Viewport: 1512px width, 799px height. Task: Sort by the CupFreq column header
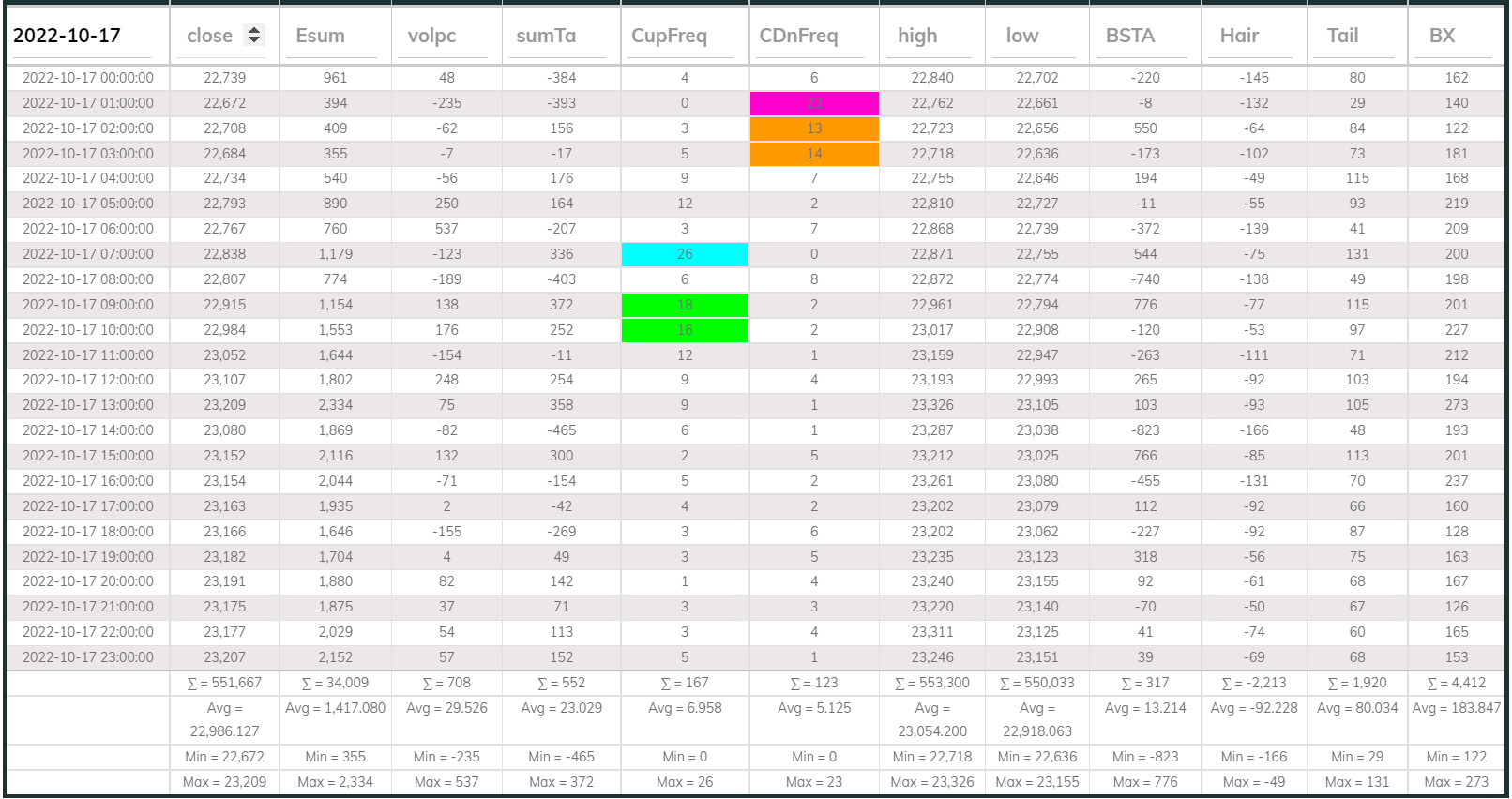tap(669, 36)
